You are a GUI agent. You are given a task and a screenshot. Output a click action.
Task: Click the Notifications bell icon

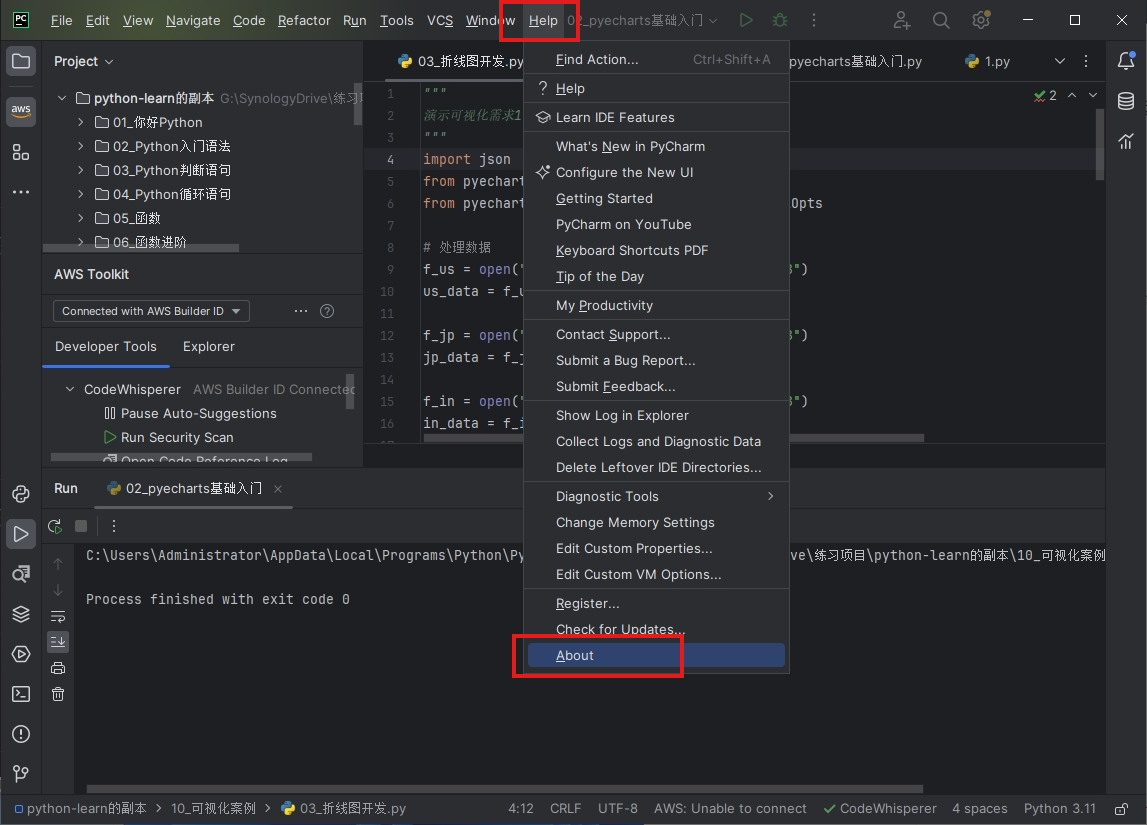[x=1126, y=61]
